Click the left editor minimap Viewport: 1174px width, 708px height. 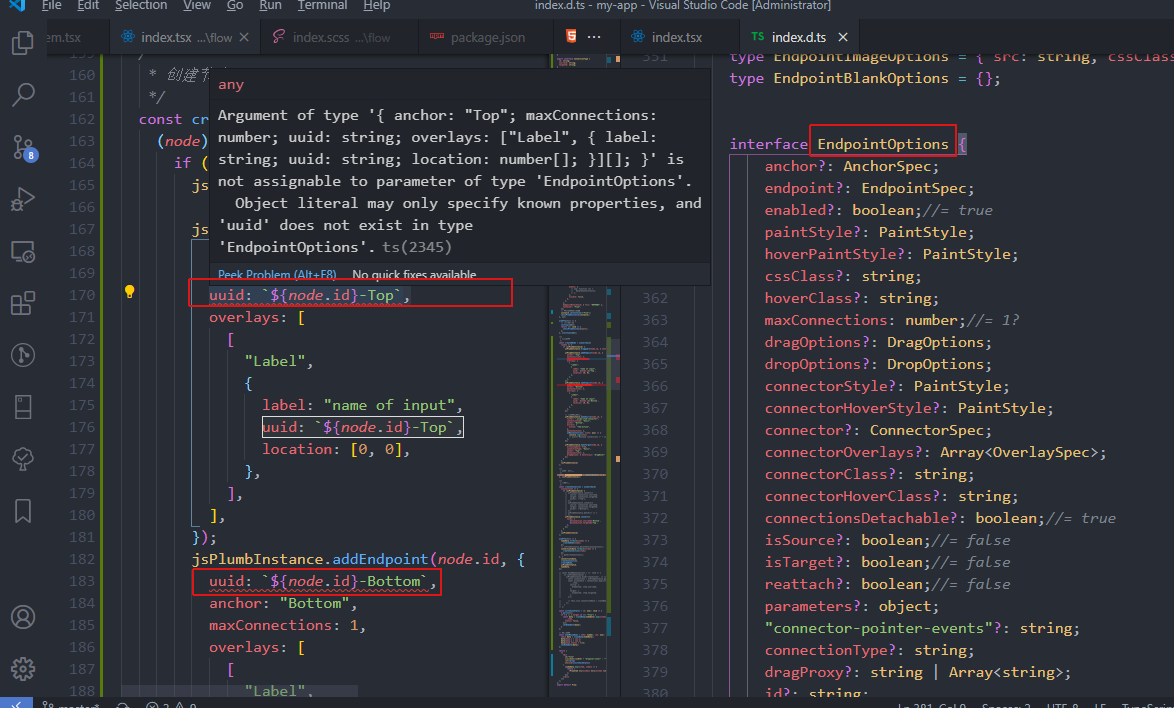581,374
